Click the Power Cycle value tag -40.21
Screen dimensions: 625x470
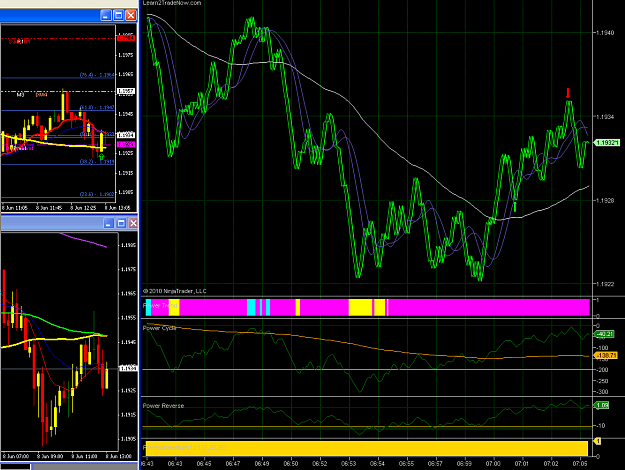point(603,334)
